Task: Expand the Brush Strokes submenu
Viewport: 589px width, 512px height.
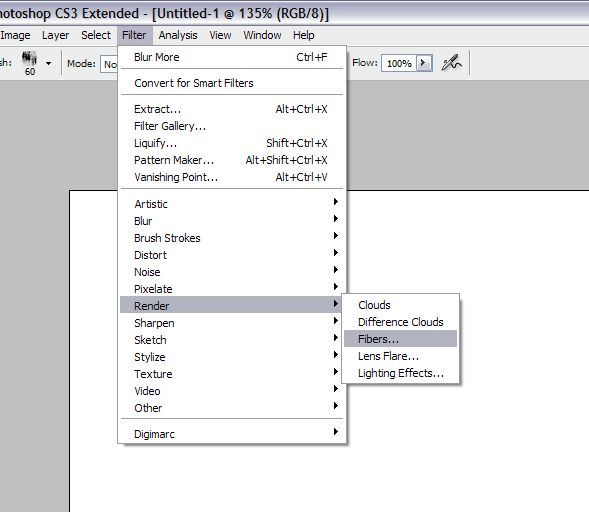Action: (231, 238)
